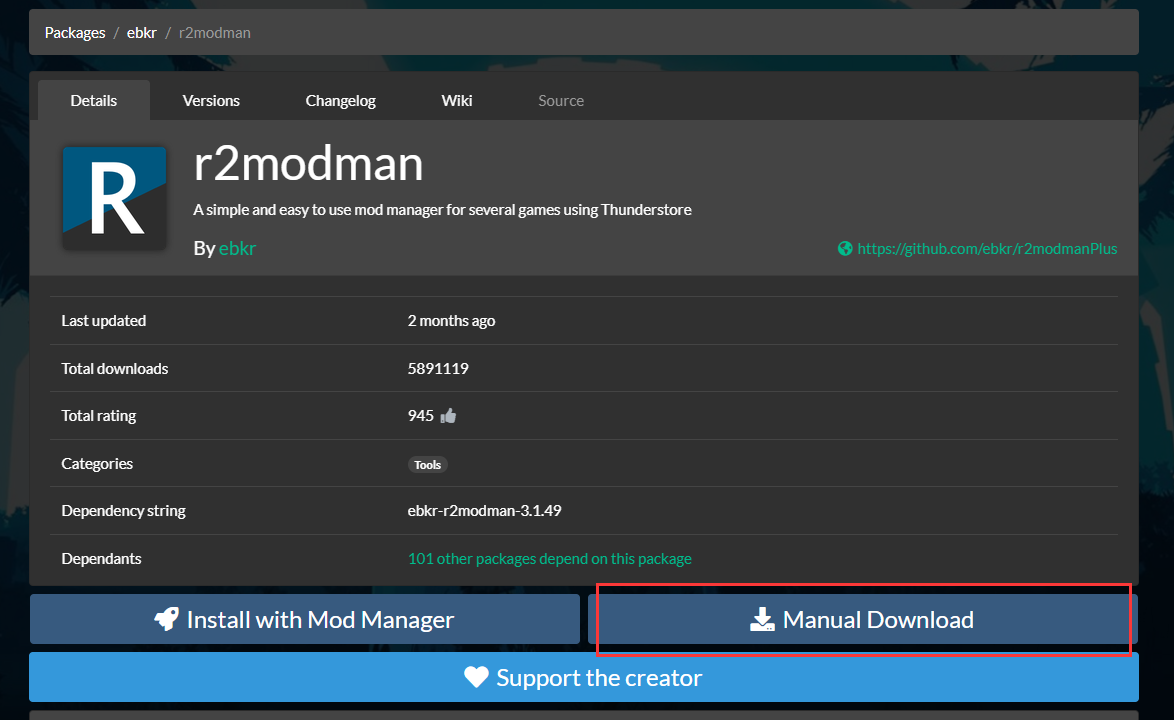The height and width of the screenshot is (720, 1174).
Task: Navigate to Packages in the breadcrumb
Action: tap(75, 33)
